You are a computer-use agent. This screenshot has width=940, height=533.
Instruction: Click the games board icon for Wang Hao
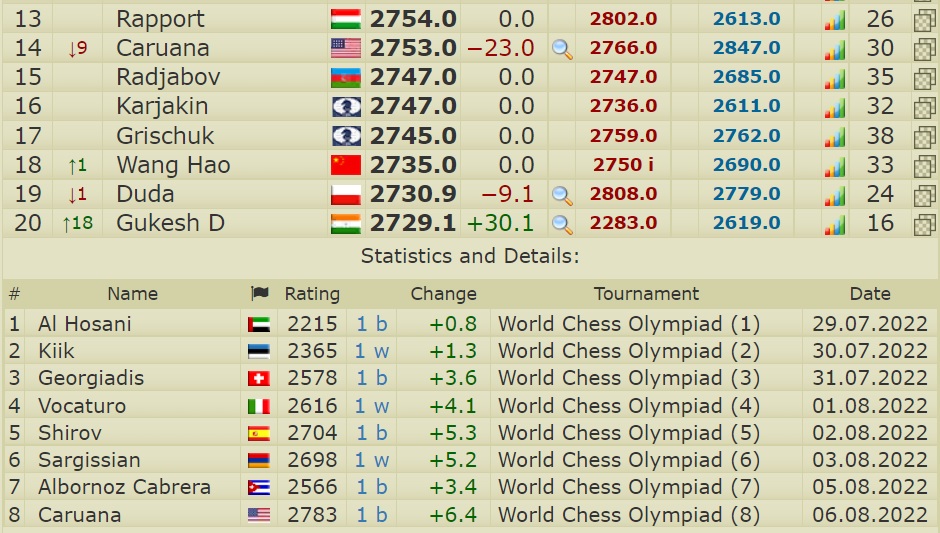(924, 166)
